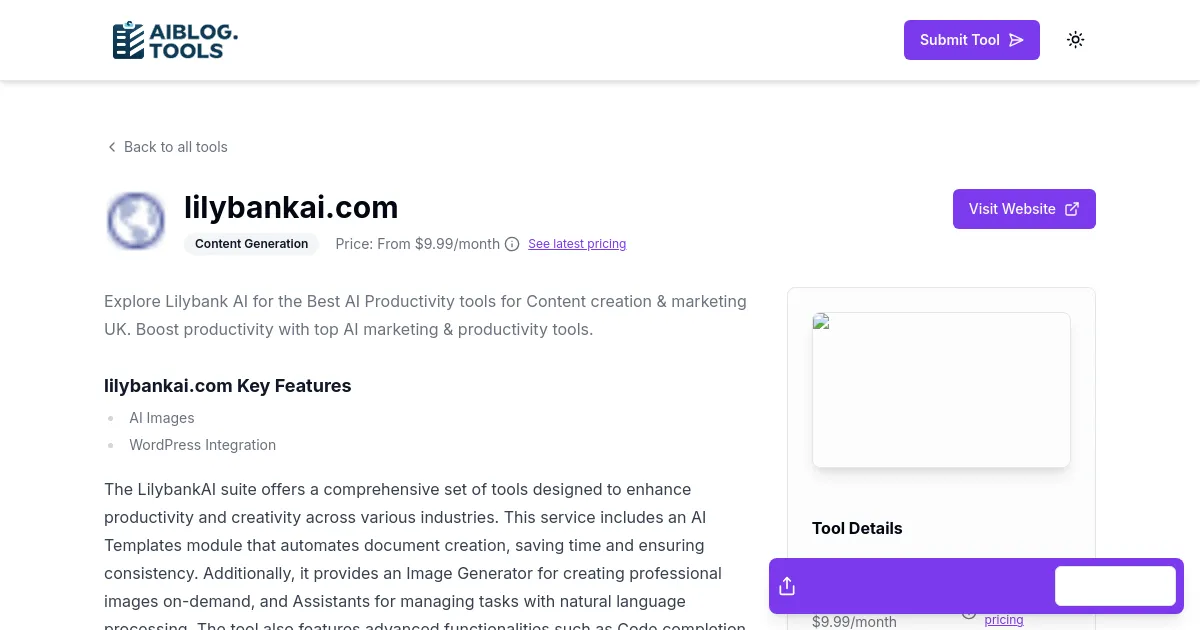Click the lilybankai.com globe logo
The height and width of the screenshot is (630, 1200).
136,221
